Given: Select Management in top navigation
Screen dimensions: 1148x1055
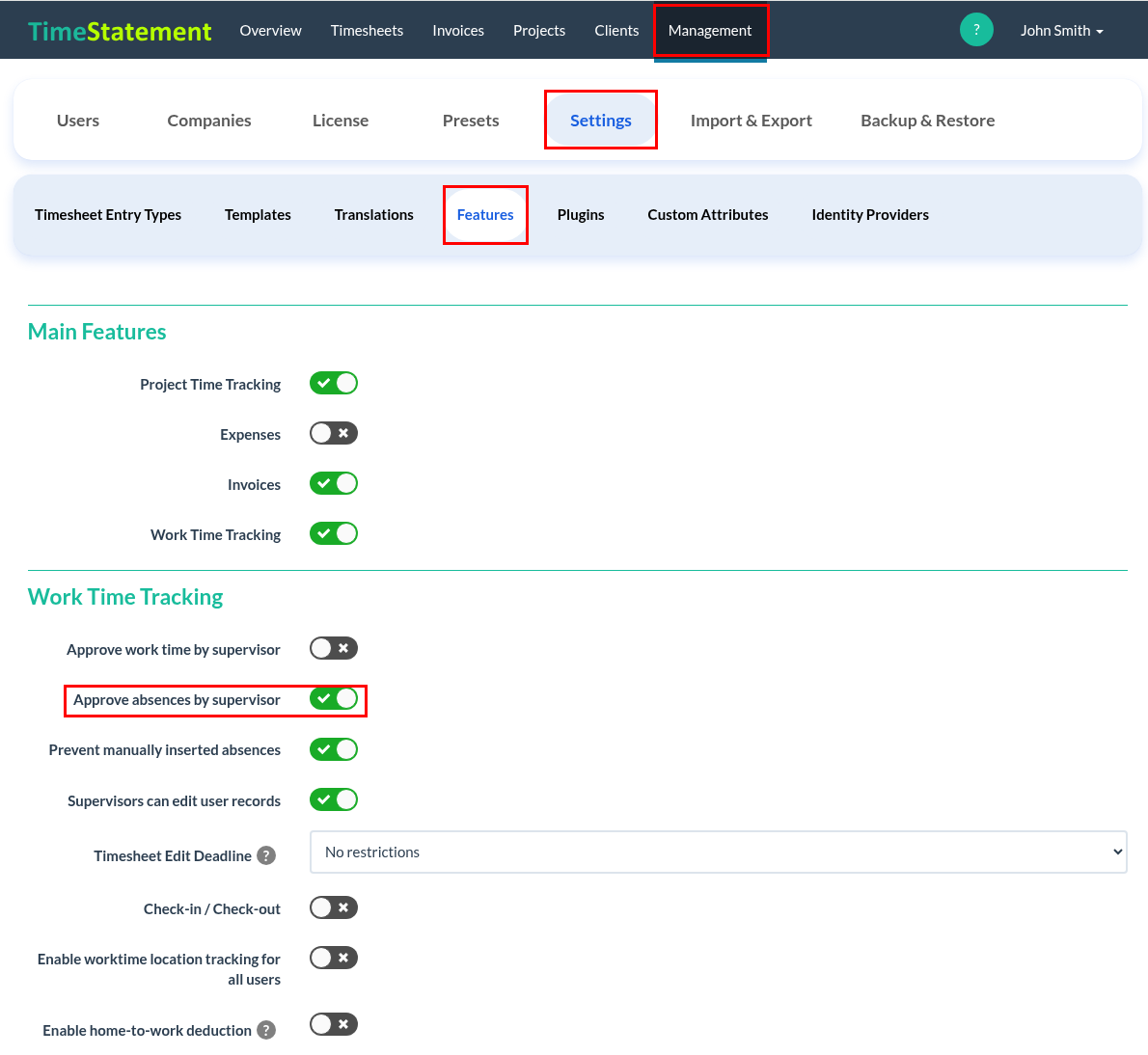Looking at the screenshot, I should (710, 31).
